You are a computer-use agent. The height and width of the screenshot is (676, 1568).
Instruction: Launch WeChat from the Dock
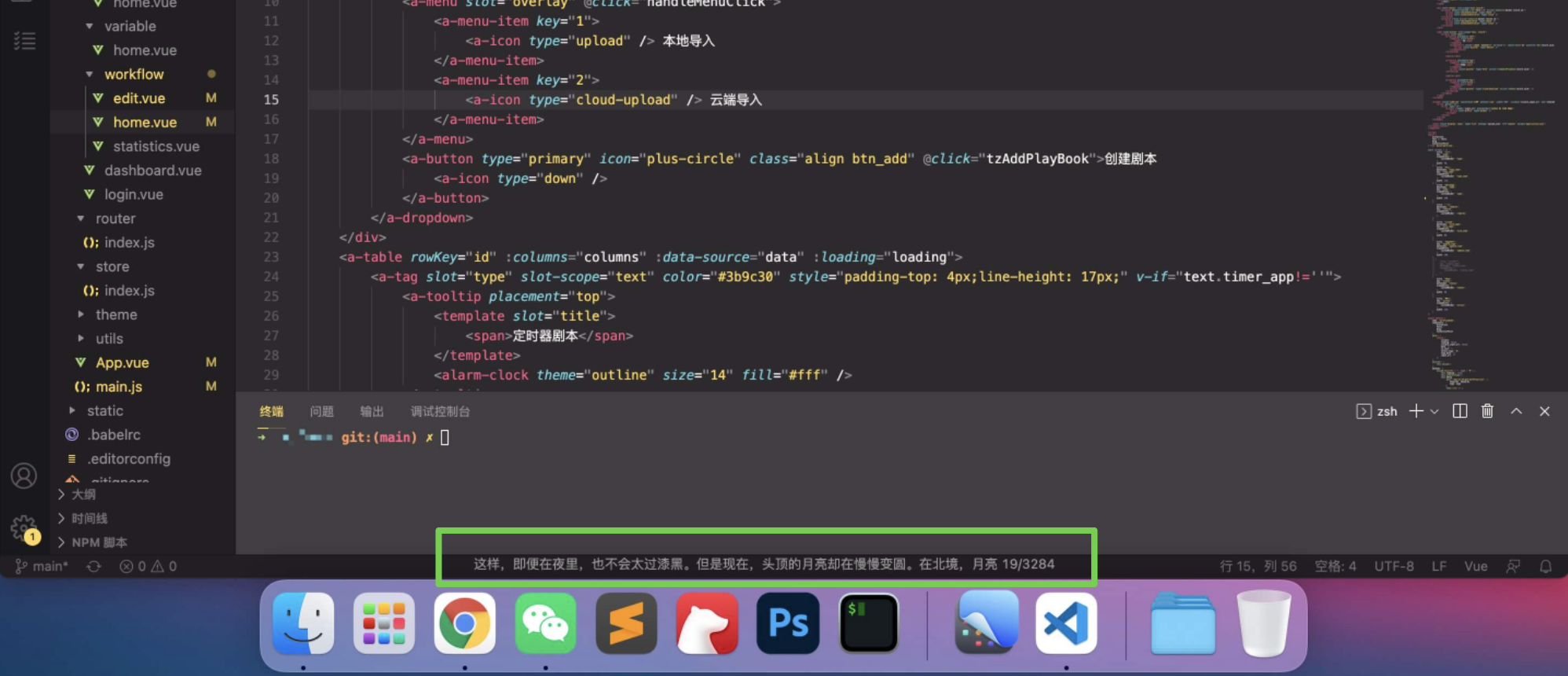point(545,624)
